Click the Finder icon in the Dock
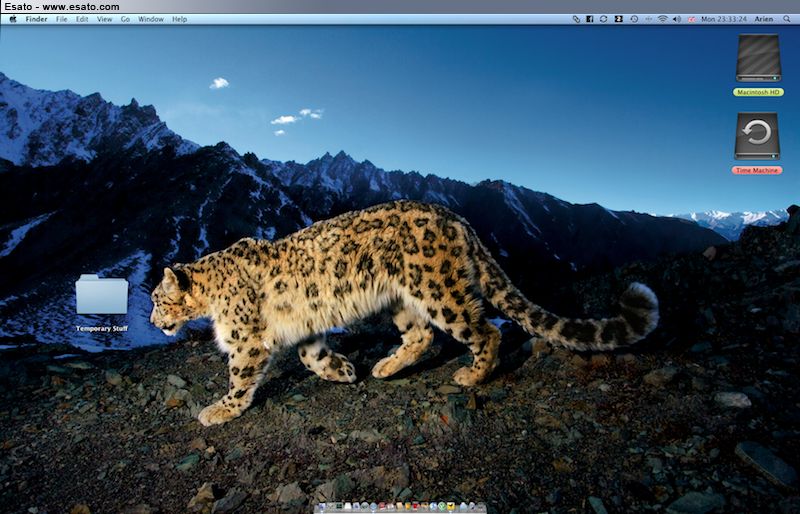Viewport: 800px width, 514px height. [322, 506]
